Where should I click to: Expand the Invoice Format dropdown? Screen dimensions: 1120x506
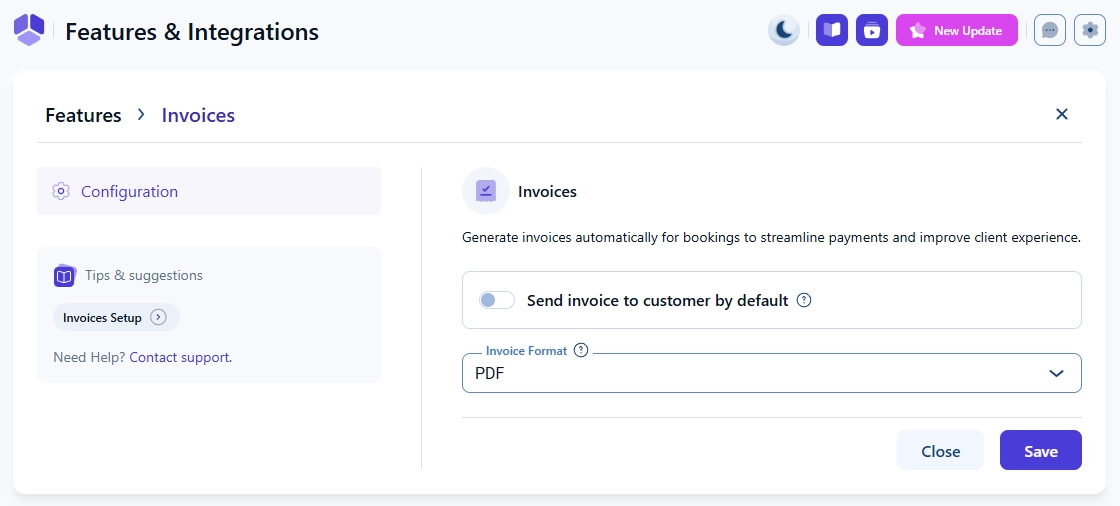click(771, 373)
